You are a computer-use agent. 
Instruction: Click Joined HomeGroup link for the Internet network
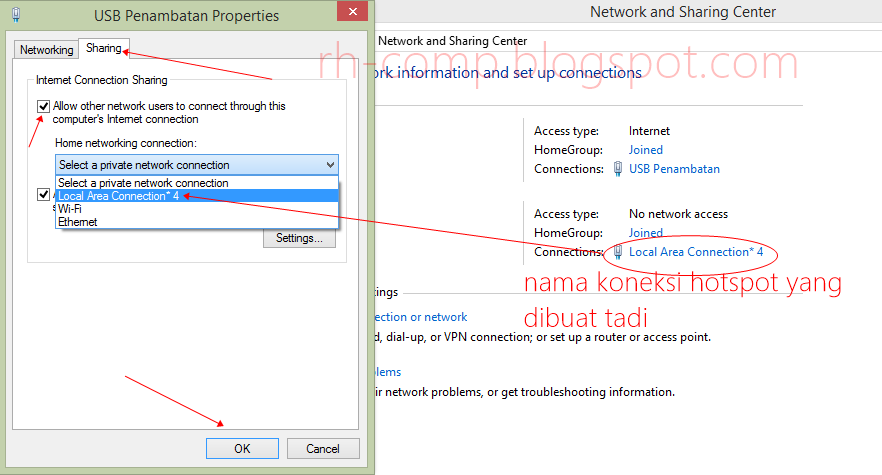tap(646, 150)
